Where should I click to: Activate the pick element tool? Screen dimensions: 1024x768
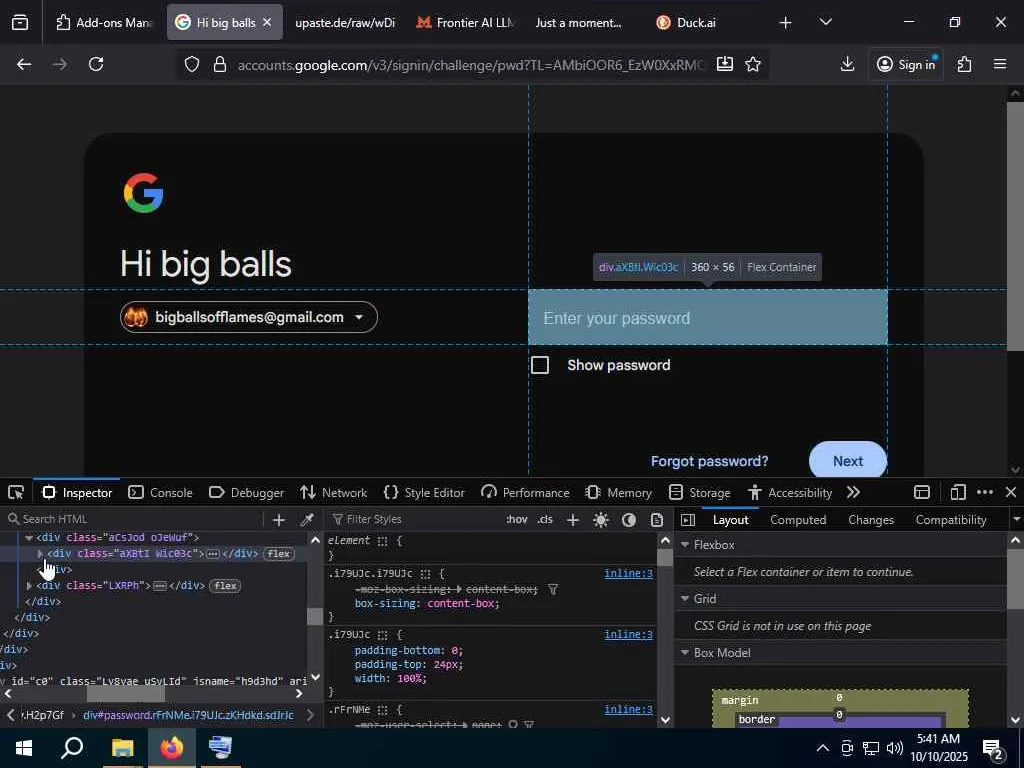point(16,492)
